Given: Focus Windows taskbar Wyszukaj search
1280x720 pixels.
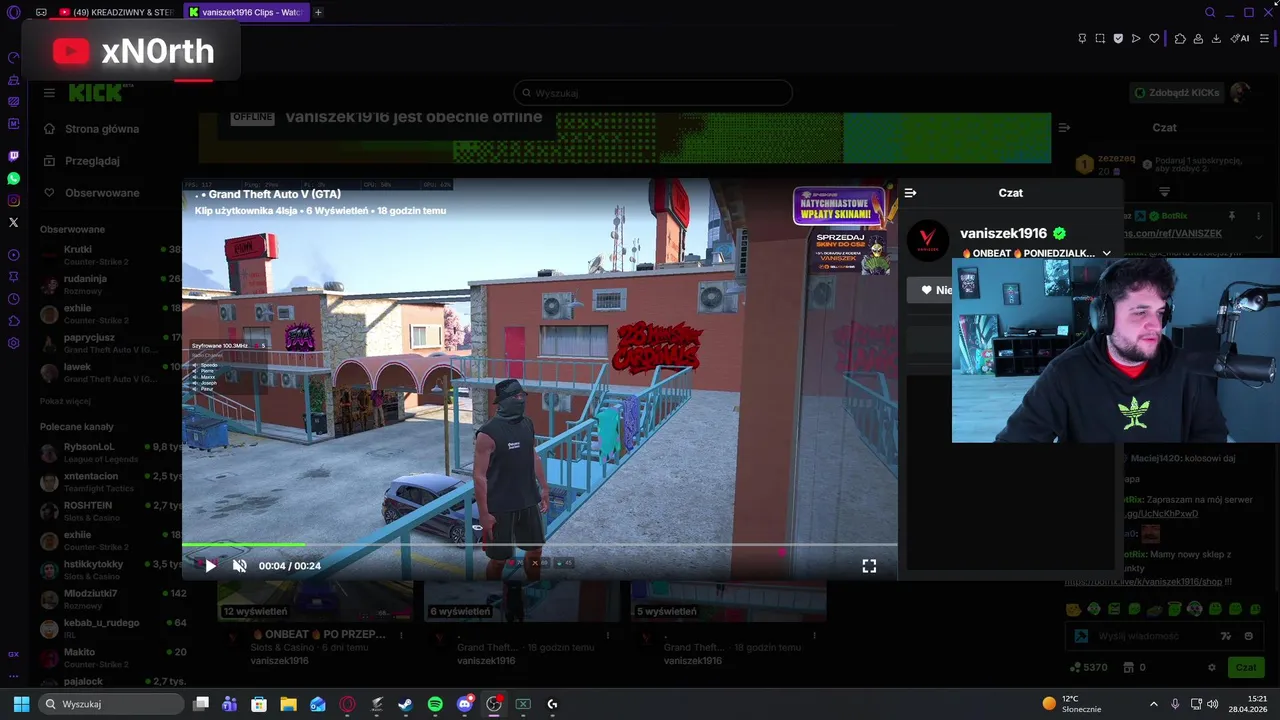Looking at the screenshot, I should (112, 704).
